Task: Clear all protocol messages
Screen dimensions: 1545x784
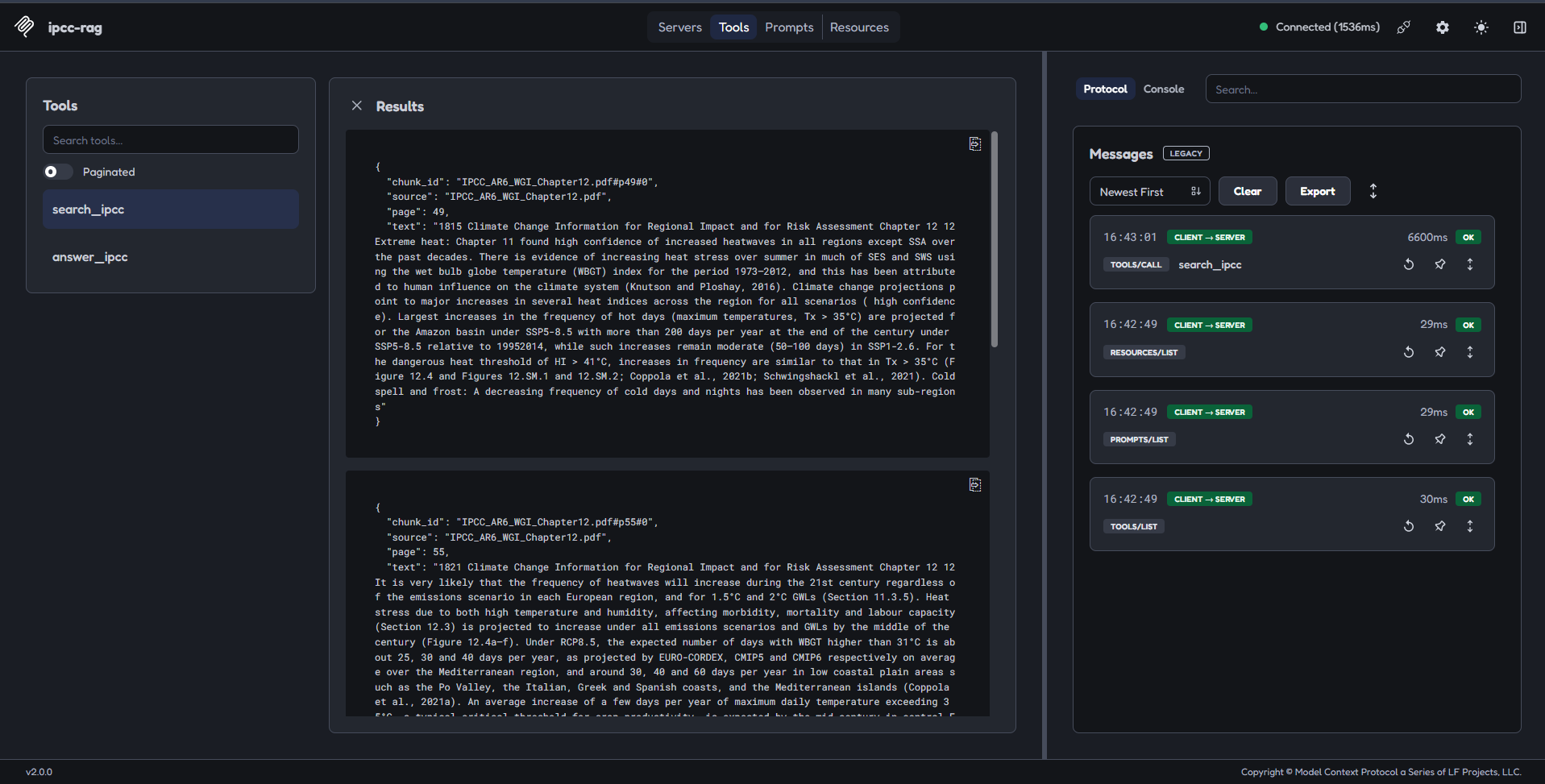Action: pyautogui.click(x=1248, y=191)
